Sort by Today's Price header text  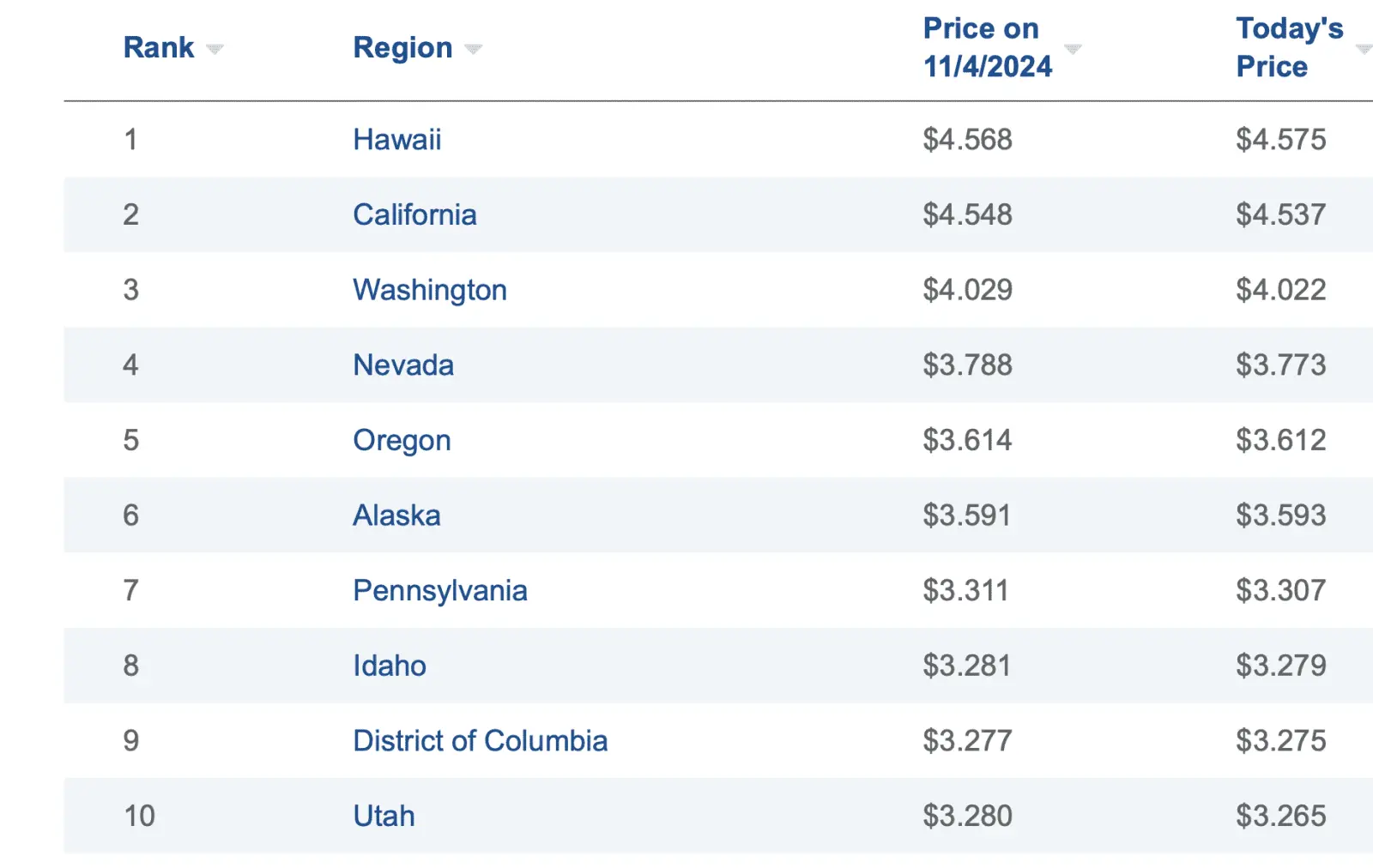click(1289, 47)
